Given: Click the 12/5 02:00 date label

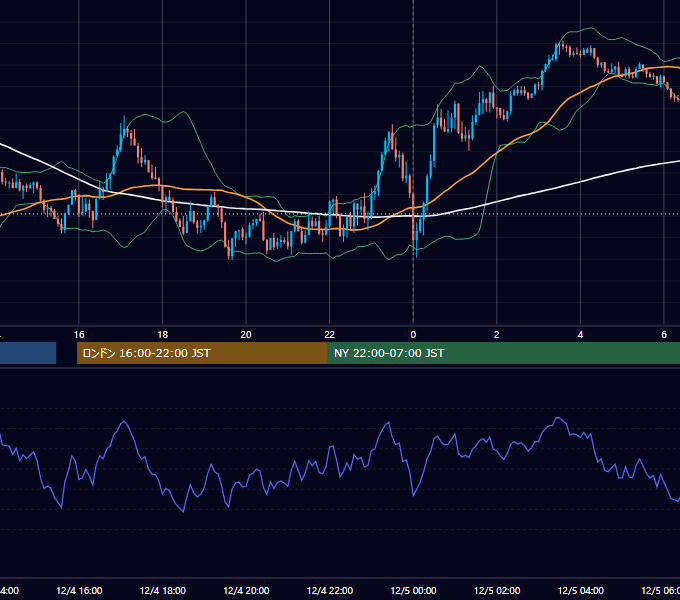Looking at the screenshot, I should click(x=497, y=590).
